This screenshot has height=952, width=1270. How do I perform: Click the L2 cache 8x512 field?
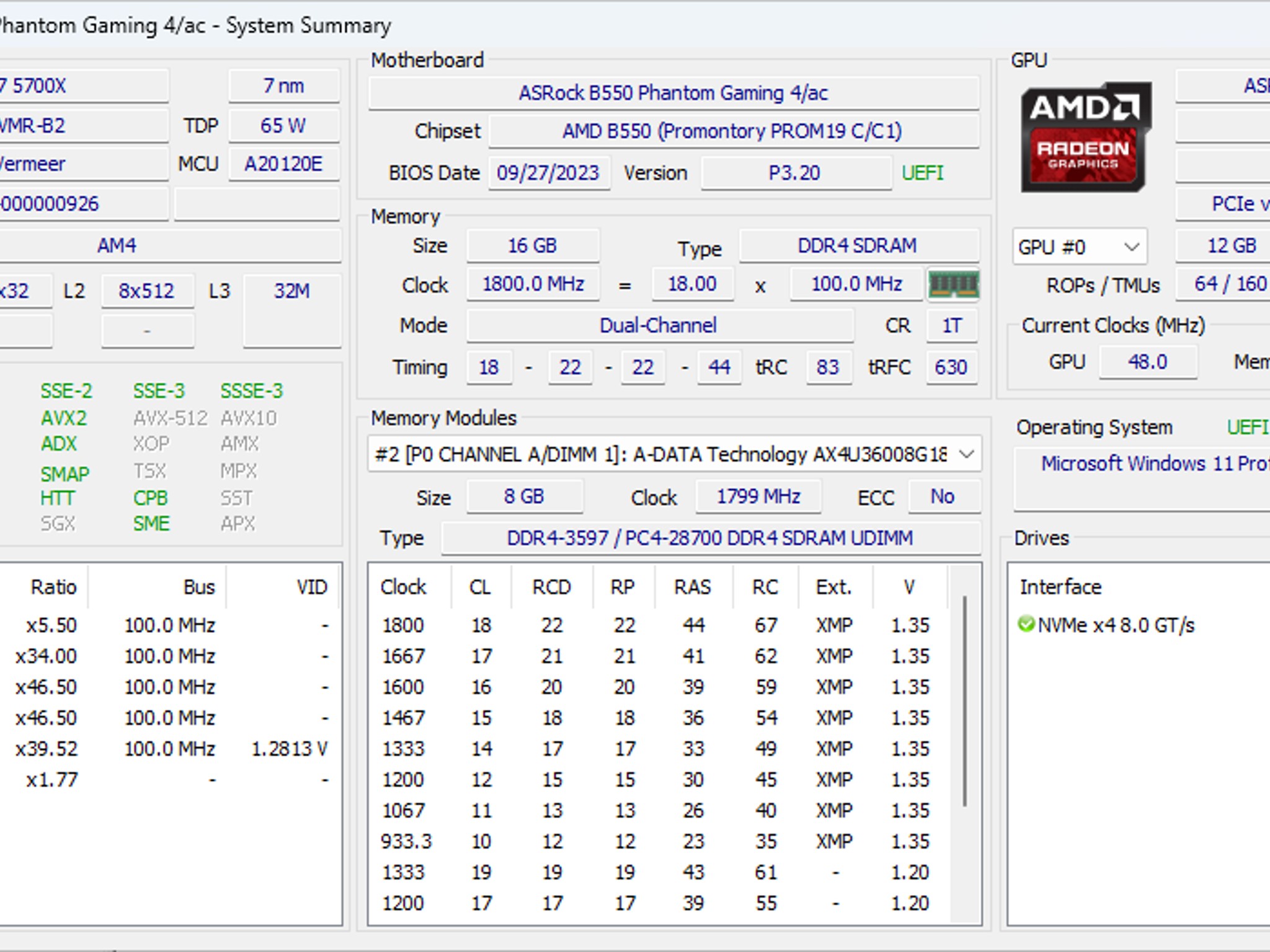point(148,291)
